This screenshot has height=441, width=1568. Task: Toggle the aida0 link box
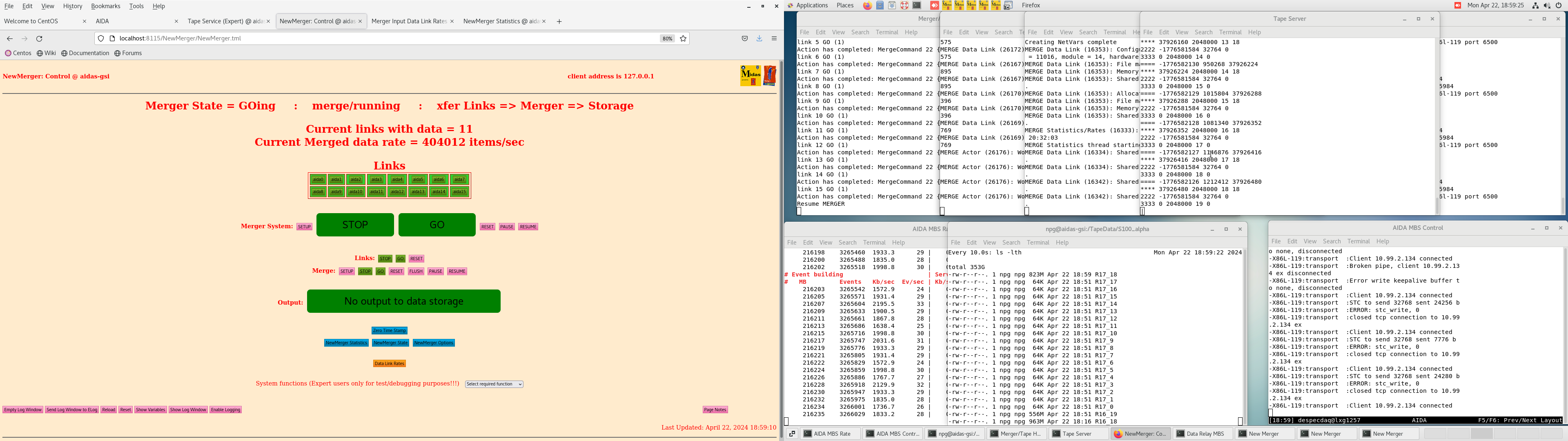pyautogui.click(x=318, y=180)
